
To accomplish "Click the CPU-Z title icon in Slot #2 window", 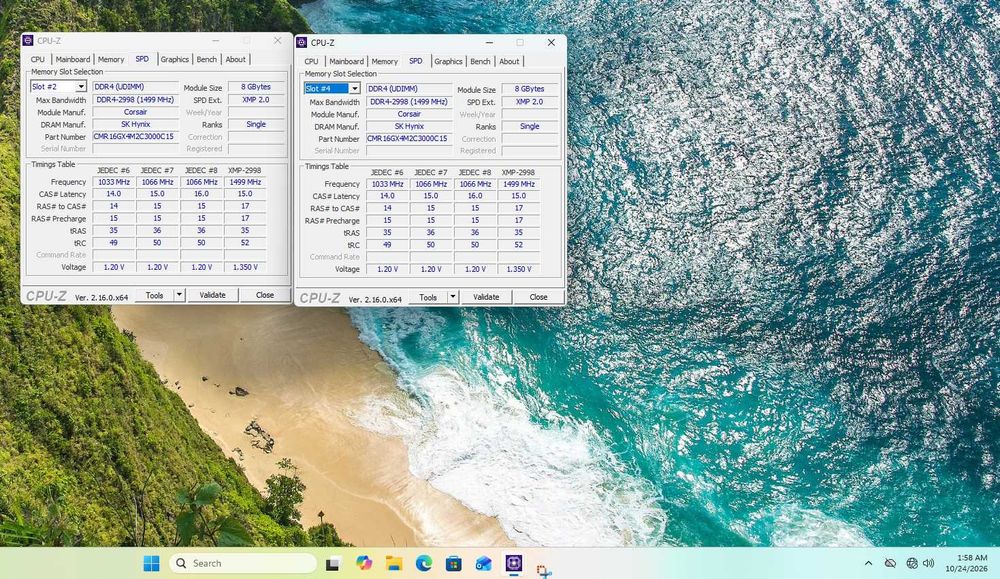I will tap(28, 40).
